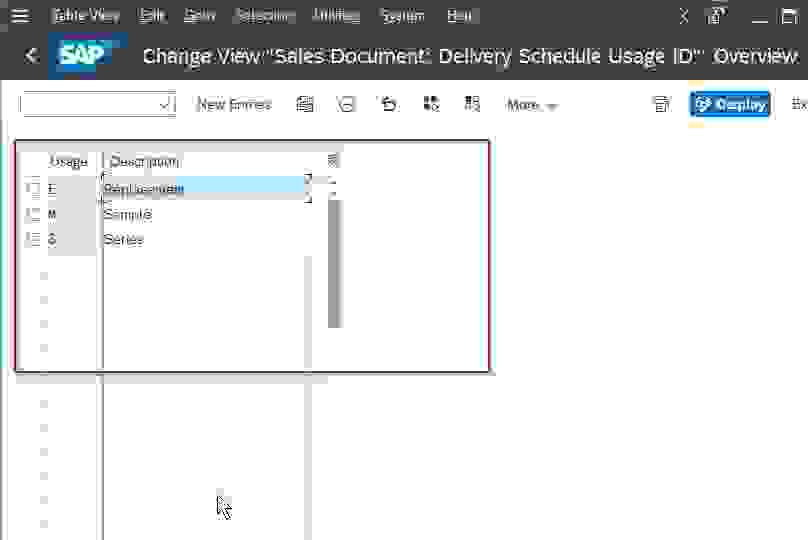
Task: Open the Selection menu
Action: (x=264, y=16)
